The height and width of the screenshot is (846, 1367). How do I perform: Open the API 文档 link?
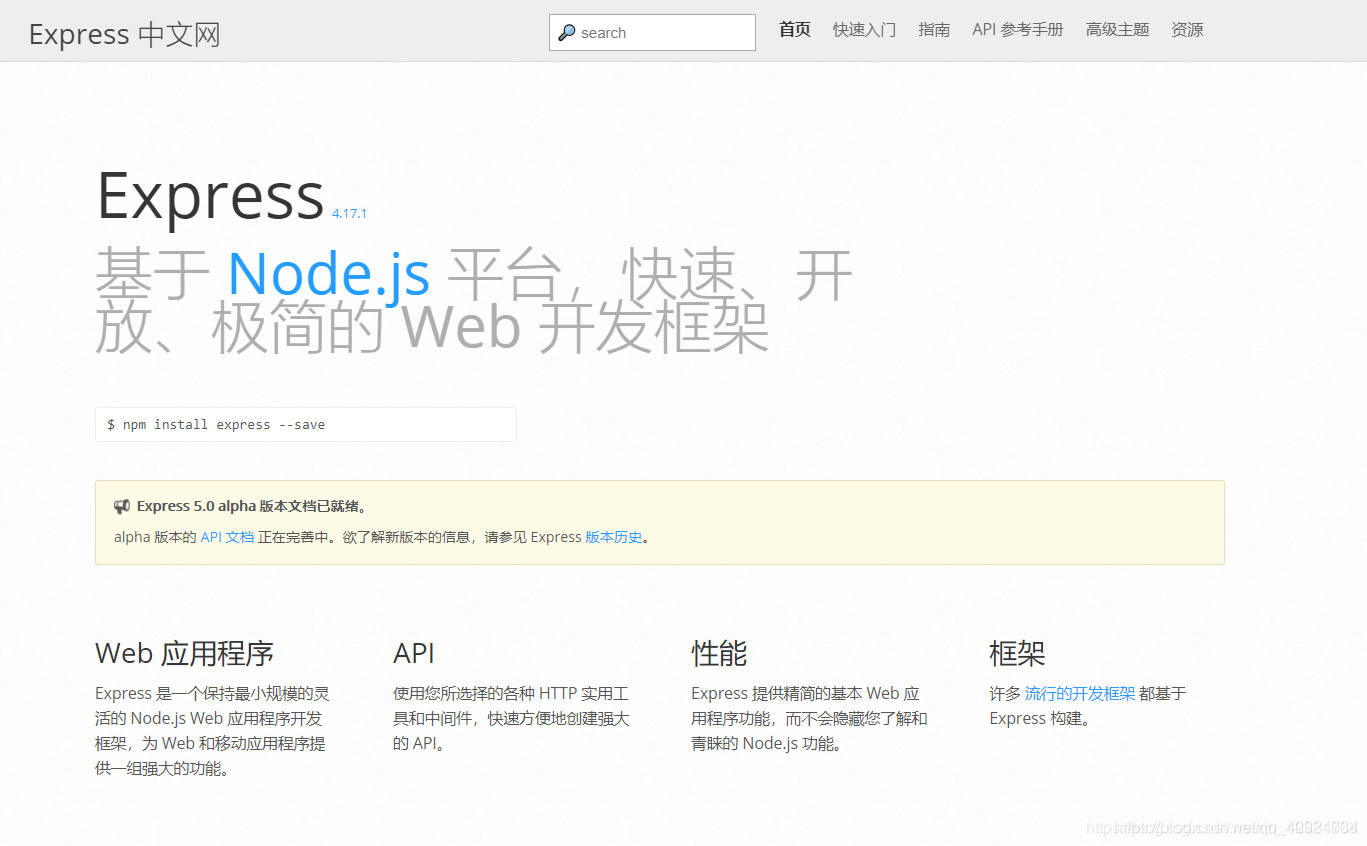click(227, 537)
